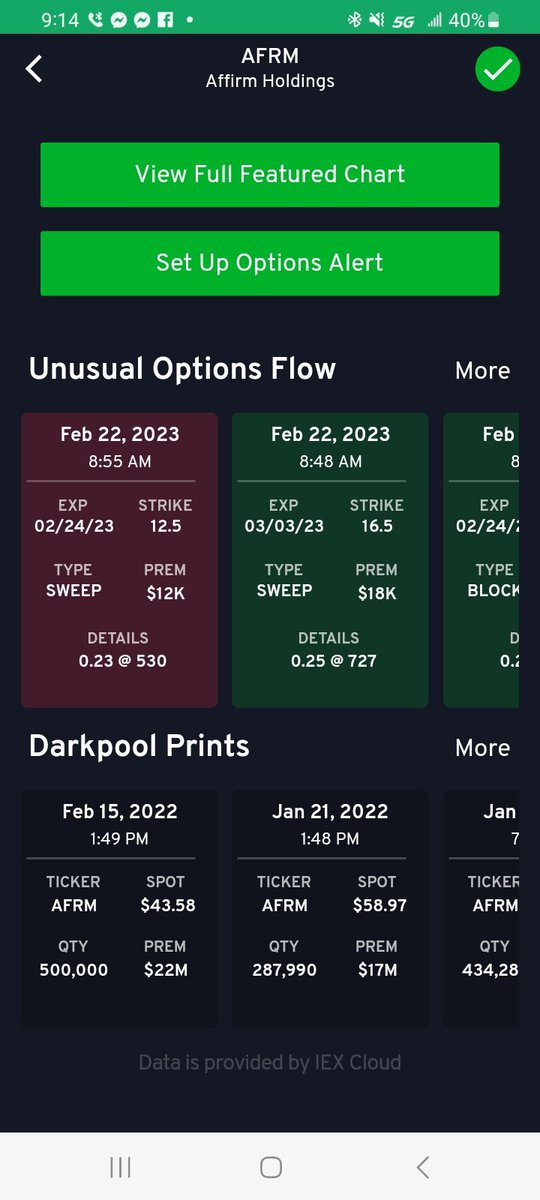This screenshot has height=1200, width=540.
Task: Open the green 16.5 strike sweep card
Action: coord(330,560)
